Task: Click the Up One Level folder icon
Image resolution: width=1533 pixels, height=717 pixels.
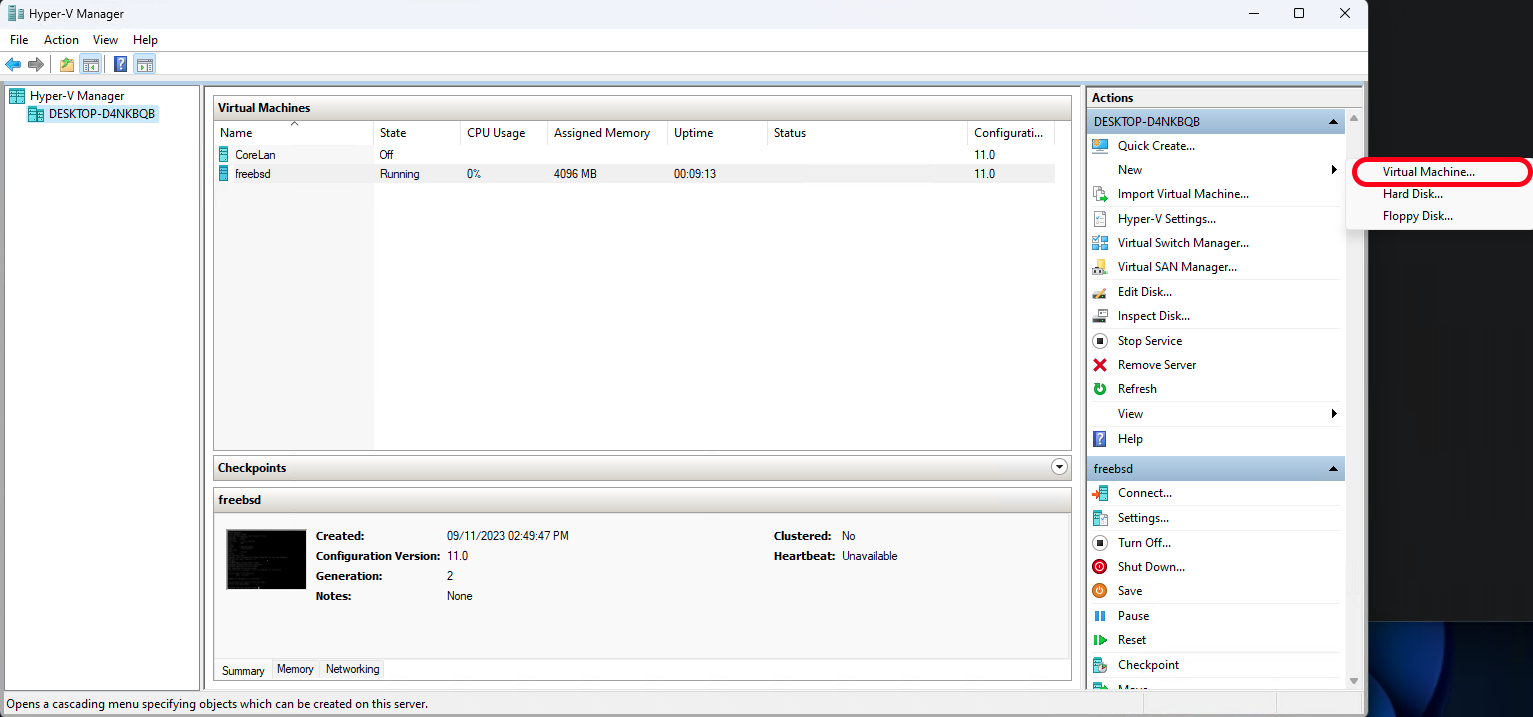Action: pyautogui.click(x=67, y=65)
